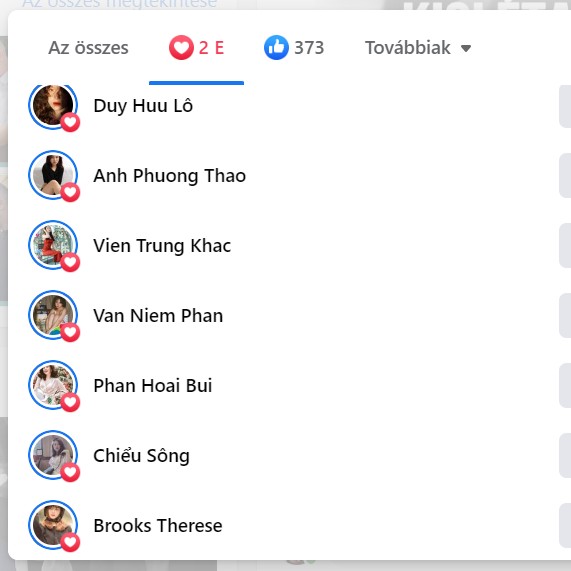Open Chiểu Sông's profile picture
The height and width of the screenshot is (571, 571).
53,455
